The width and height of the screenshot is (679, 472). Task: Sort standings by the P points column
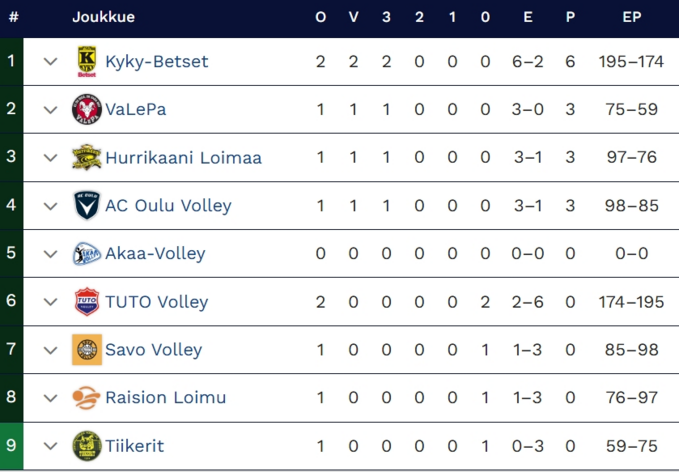[570, 17]
